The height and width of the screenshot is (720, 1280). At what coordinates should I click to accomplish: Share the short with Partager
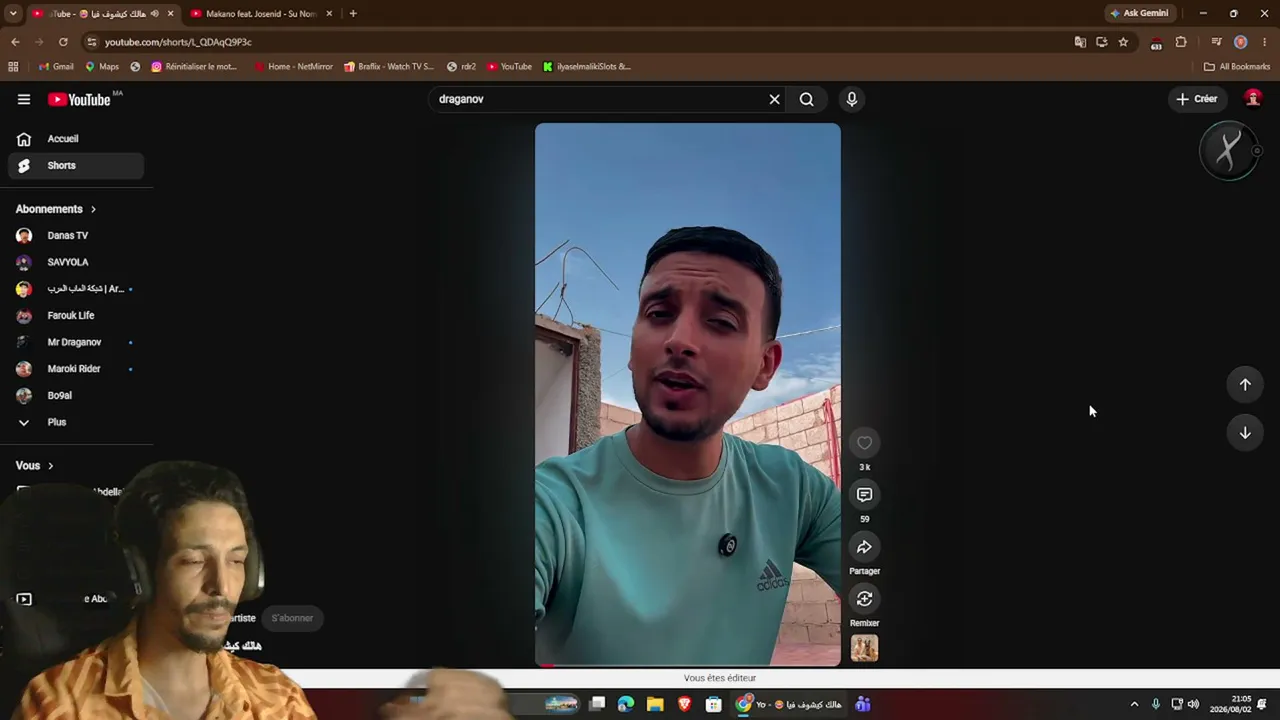click(x=864, y=547)
